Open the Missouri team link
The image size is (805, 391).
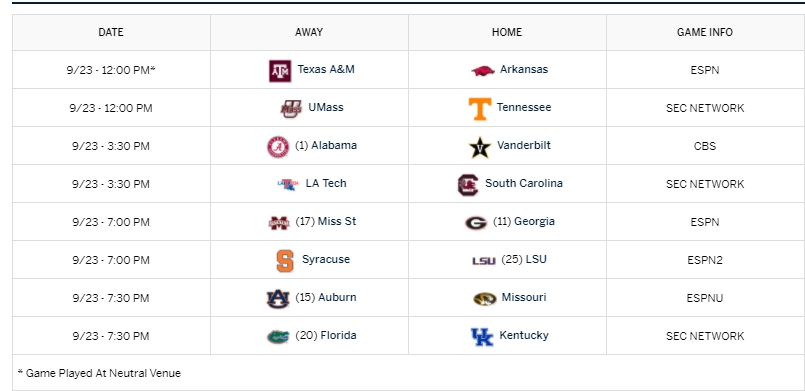pos(524,297)
